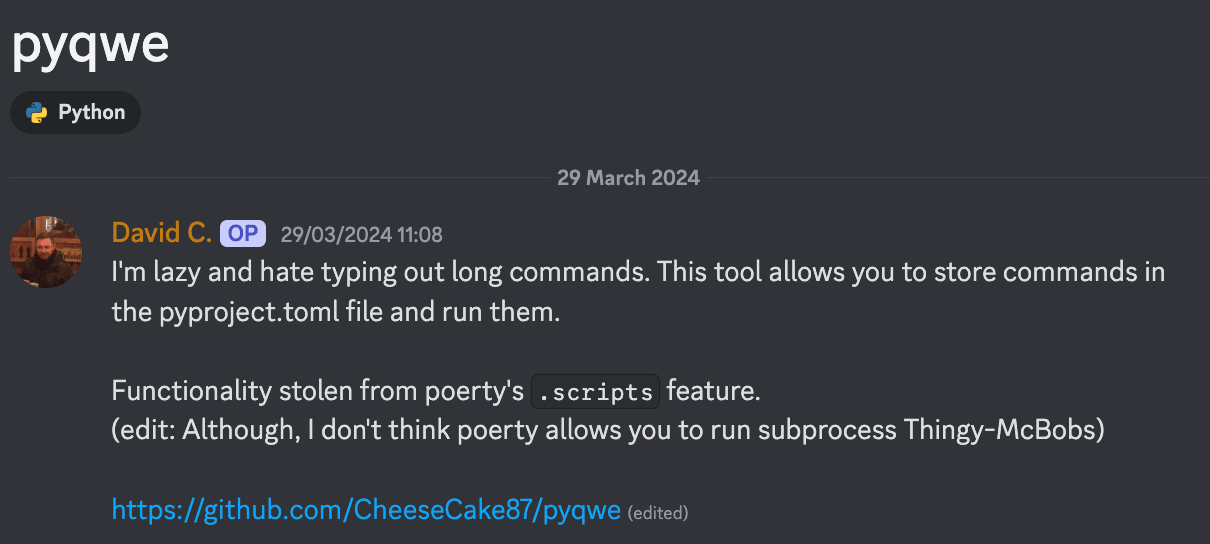This screenshot has height=544, width=1210.
Task: Click the small (edited) label after the link
Action: tap(658, 513)
